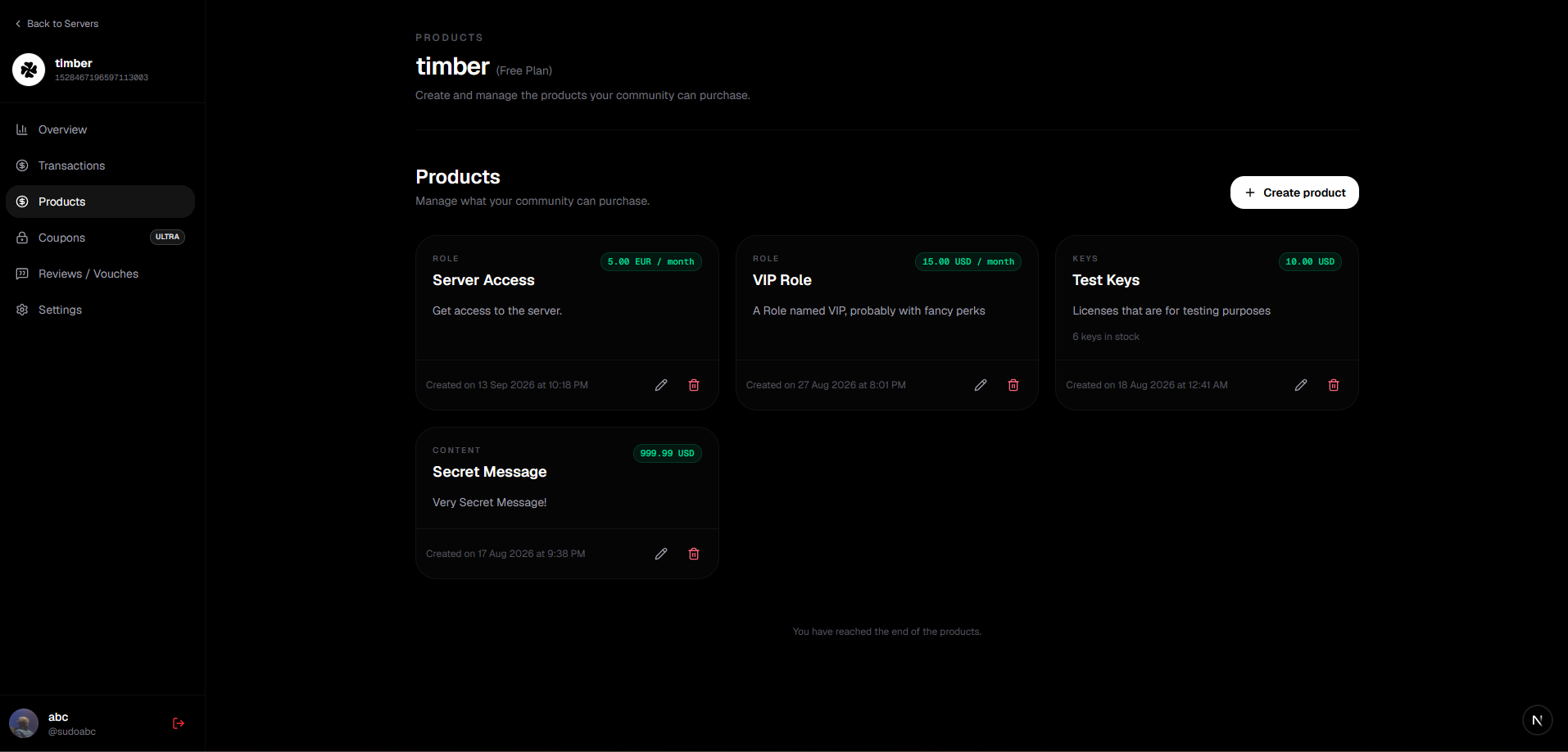Click the Test Keys card title
1568x752 pixels.
click(1106, 280)
